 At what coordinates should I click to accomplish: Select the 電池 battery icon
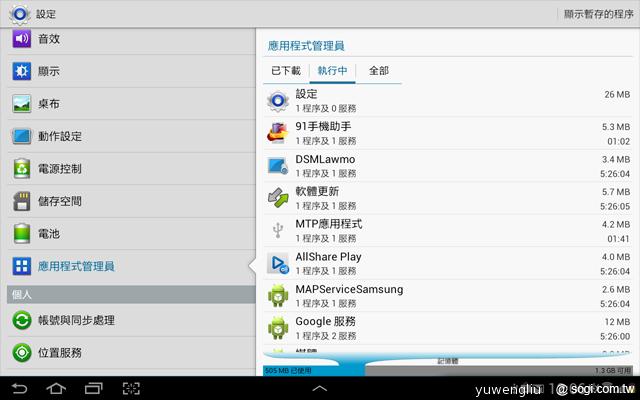22,233
